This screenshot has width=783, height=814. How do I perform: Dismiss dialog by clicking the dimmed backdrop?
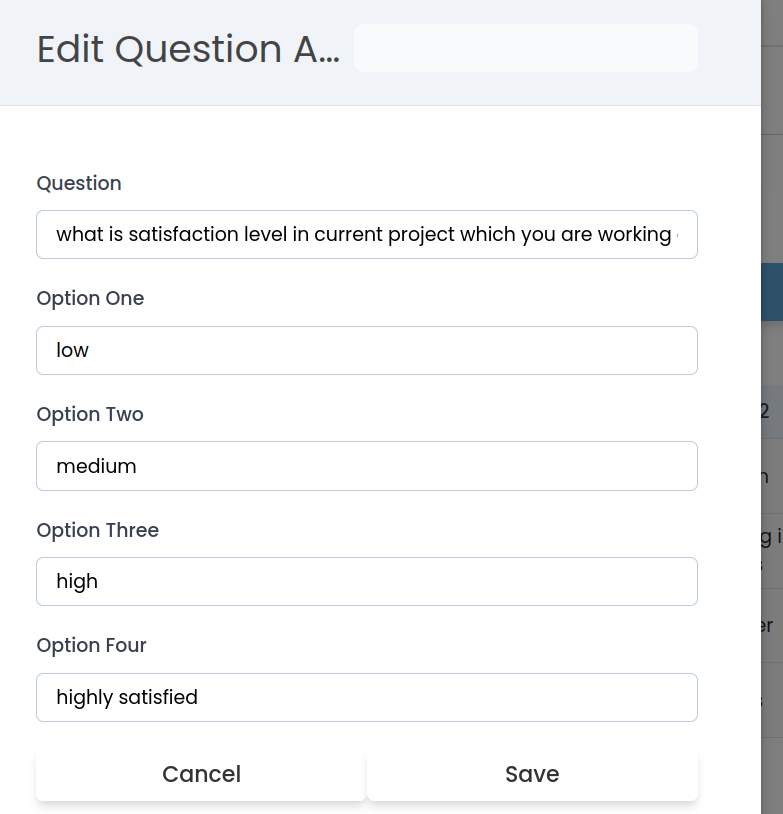pos(772,200)
